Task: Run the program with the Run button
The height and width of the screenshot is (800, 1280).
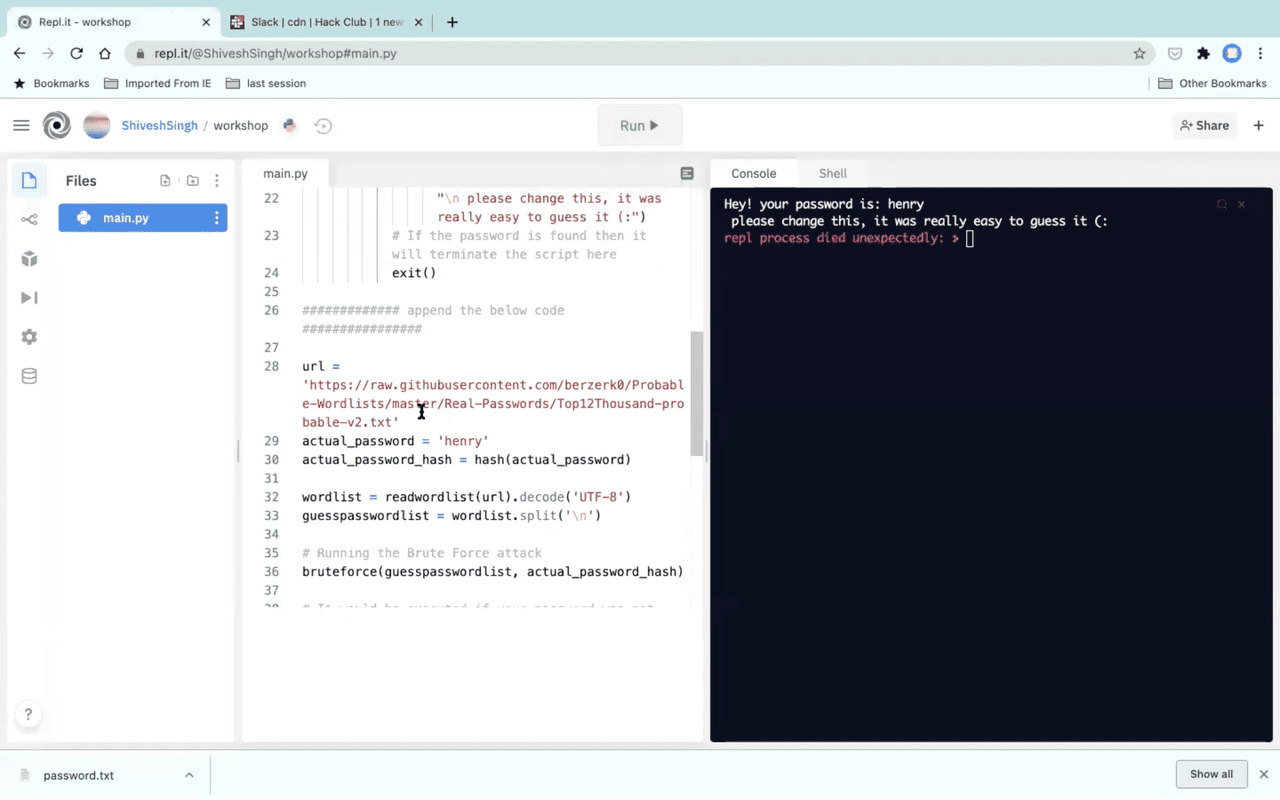Action: pos(640,125)
